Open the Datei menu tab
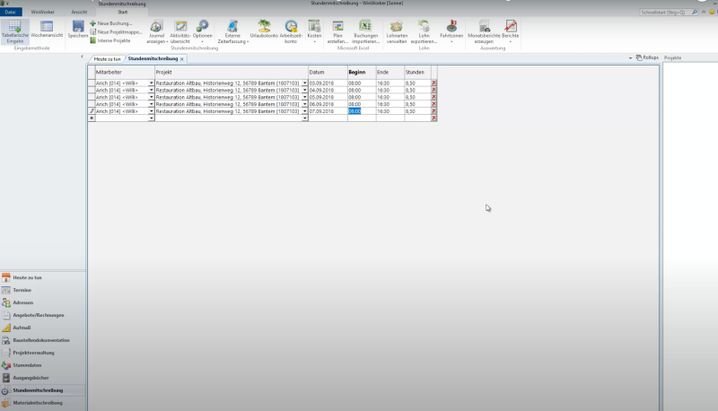Viewport: 718px width, 411px height. pos(10,12)
